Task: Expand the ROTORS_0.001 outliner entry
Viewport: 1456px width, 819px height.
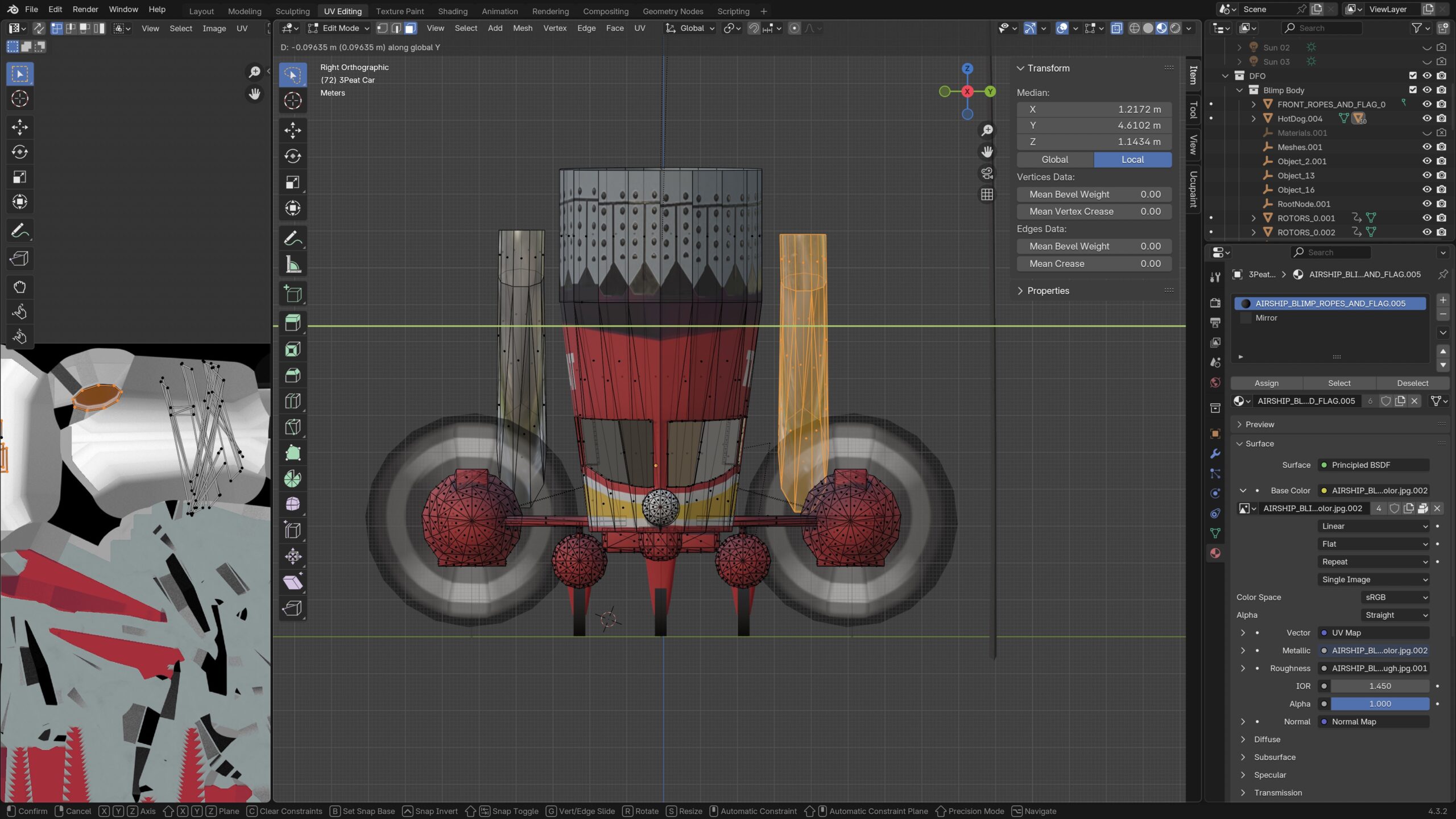Action: coord(1254,218)
